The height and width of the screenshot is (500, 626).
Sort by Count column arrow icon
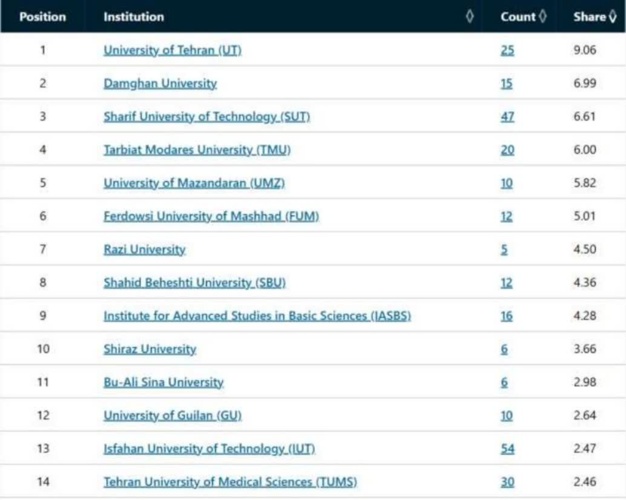click(x=543, y=17)
